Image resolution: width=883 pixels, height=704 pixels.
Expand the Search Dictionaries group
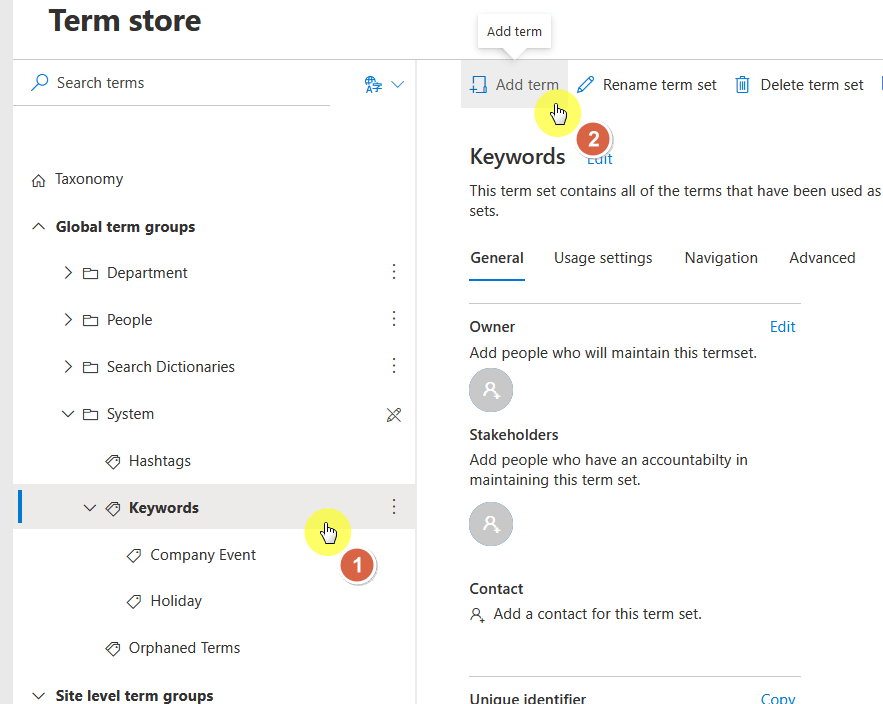point(68,367)
